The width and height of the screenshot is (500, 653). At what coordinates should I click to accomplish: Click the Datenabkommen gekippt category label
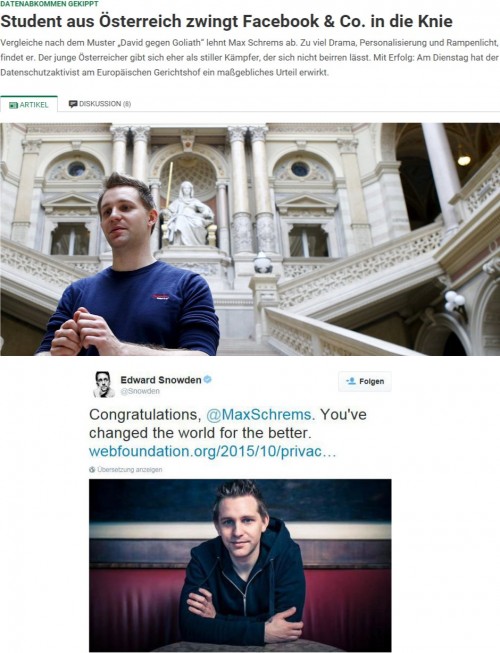tap(50, 4)
